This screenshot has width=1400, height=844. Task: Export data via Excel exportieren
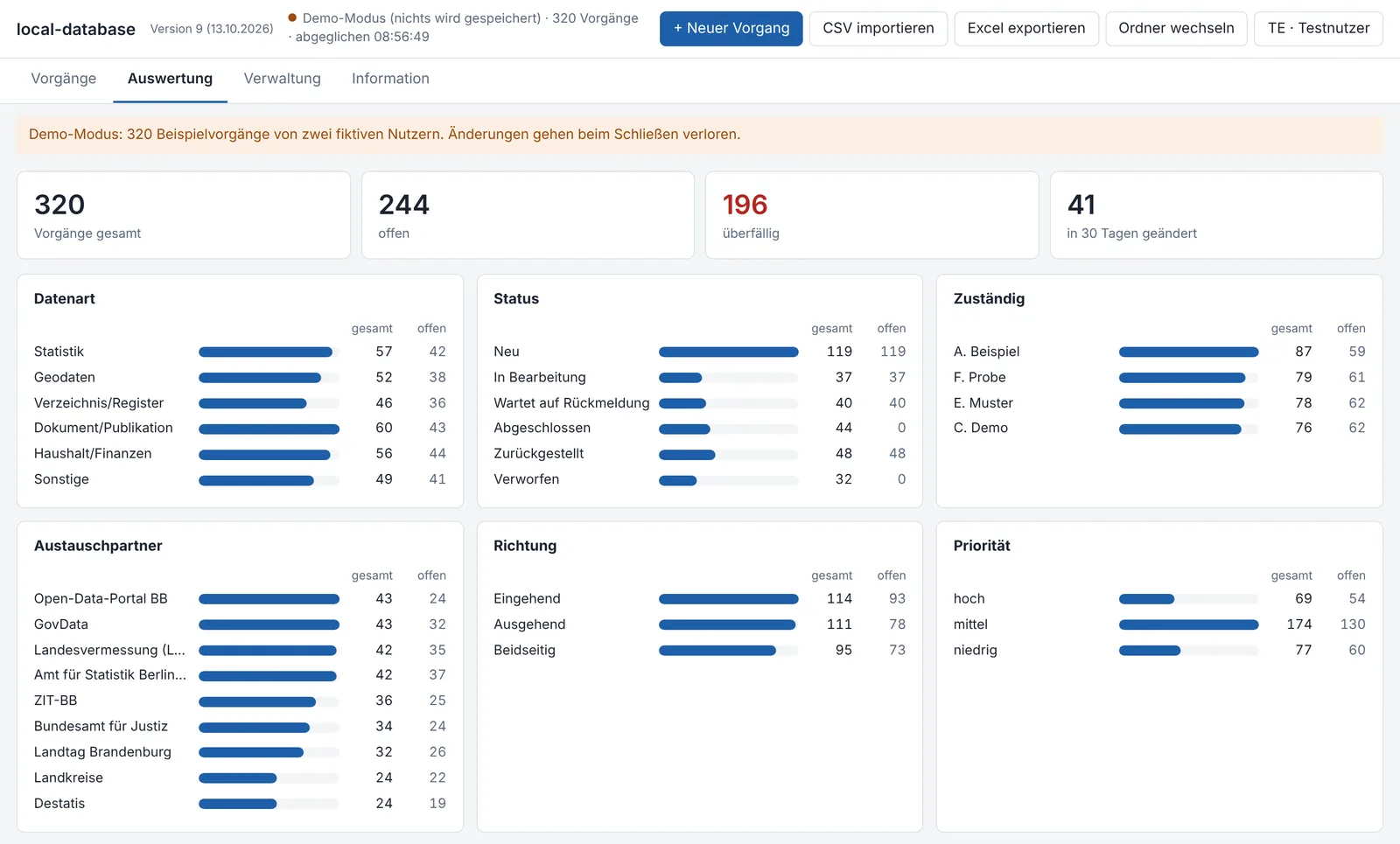click(1026, 28)
